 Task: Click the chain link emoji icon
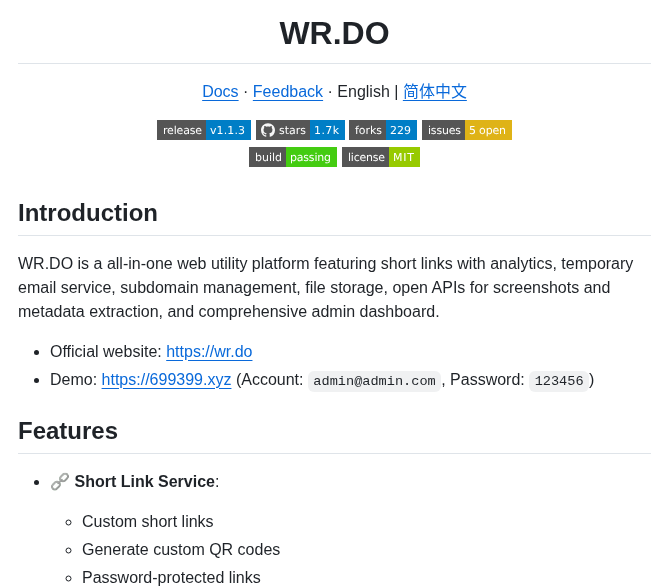click(60, 481)
